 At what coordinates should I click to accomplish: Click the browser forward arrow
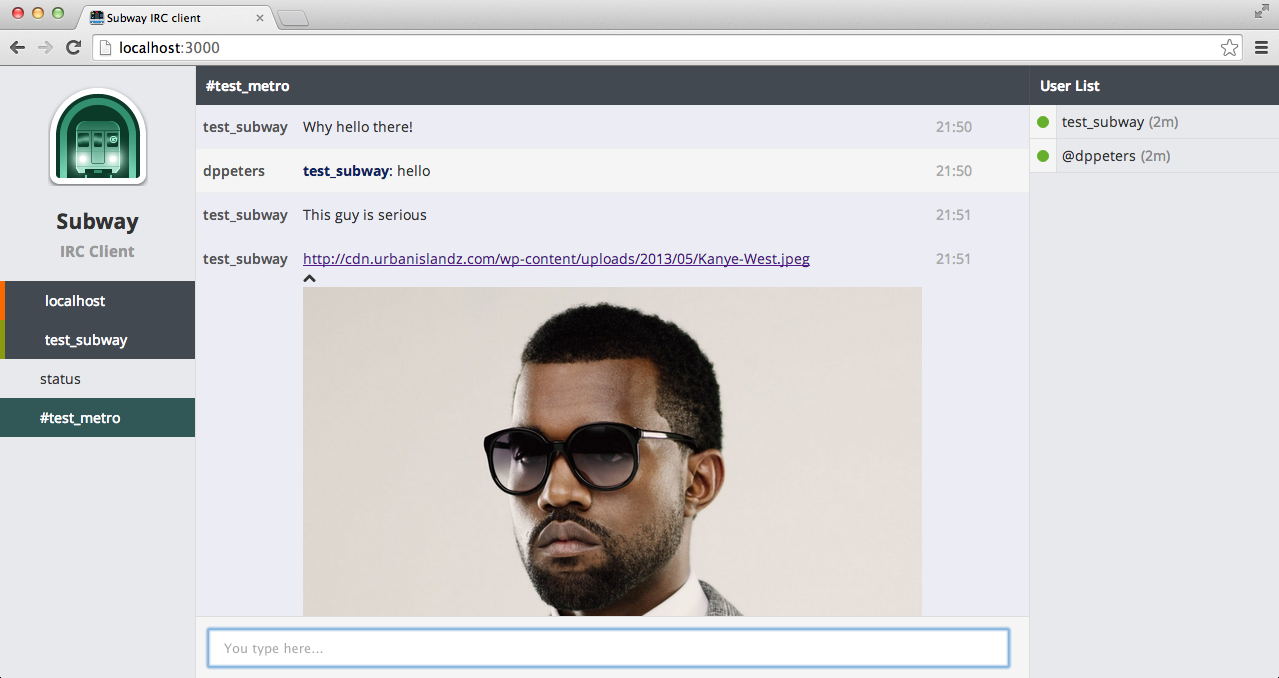point(45,47)
